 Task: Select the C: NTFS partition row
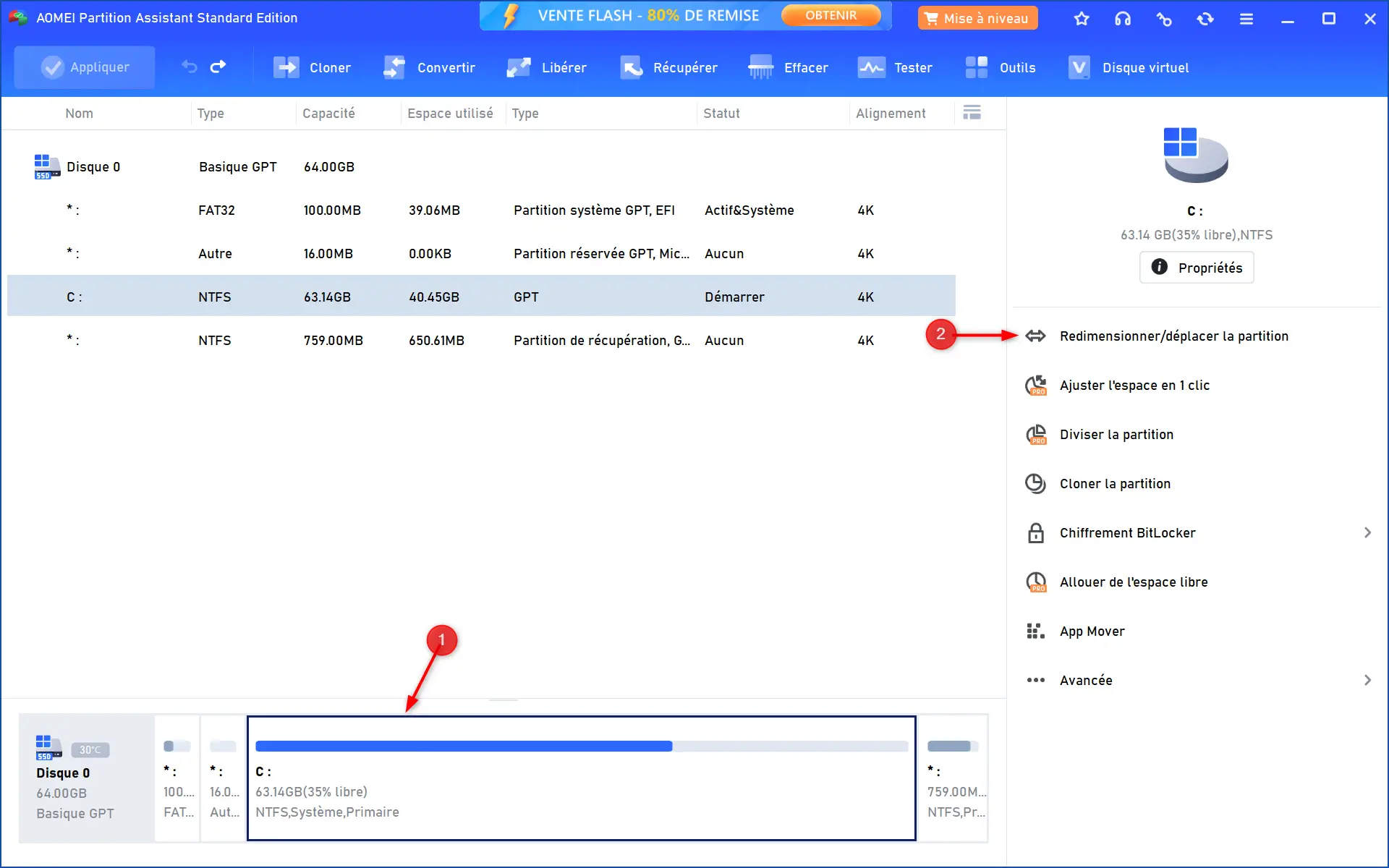click(481, 296)
